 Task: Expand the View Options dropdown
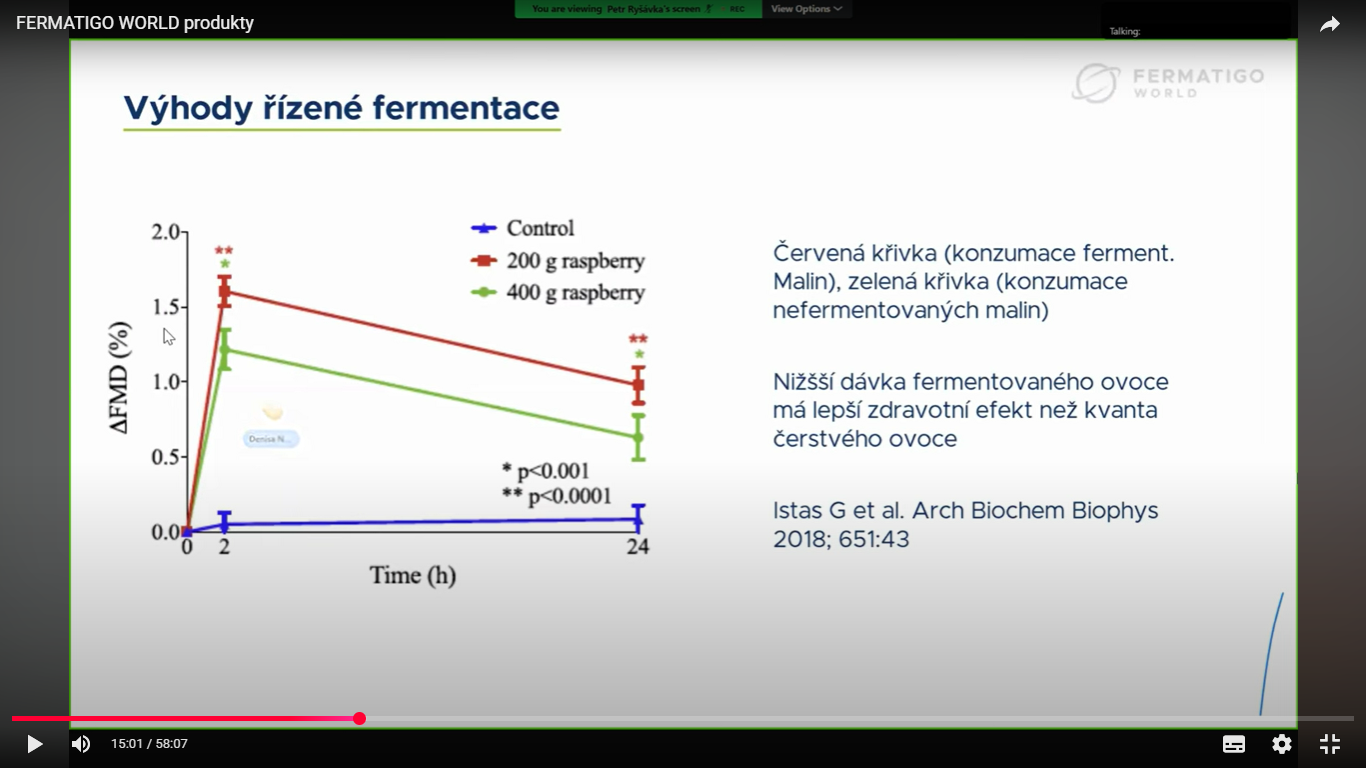[806, 9]
